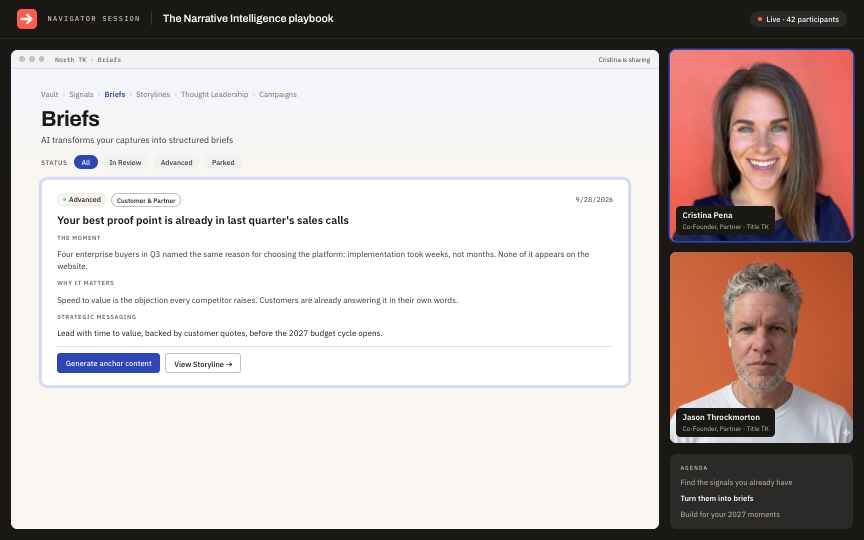This screenshot has width=864, height=540.
Task: Click the 'STRATEGIC MESSAGING' section label
Action: pyautogui.click(x=96, y=317)
